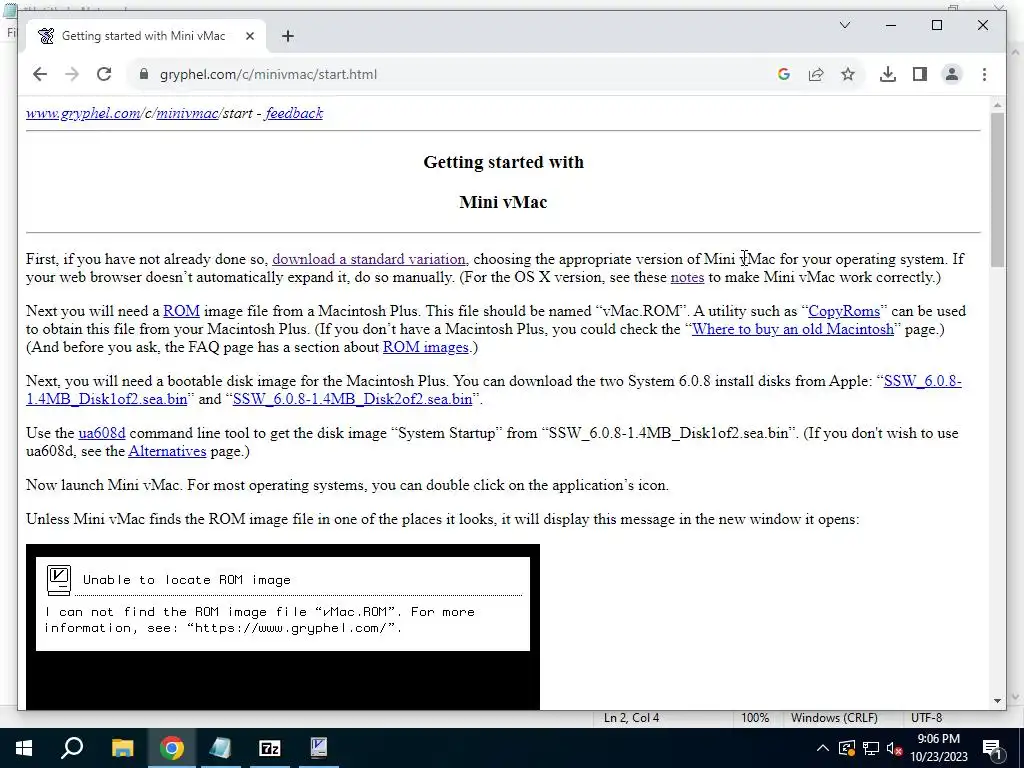Click the muted volume tray icon
This screenshot has width=1024, height=768.
(895, 749)
